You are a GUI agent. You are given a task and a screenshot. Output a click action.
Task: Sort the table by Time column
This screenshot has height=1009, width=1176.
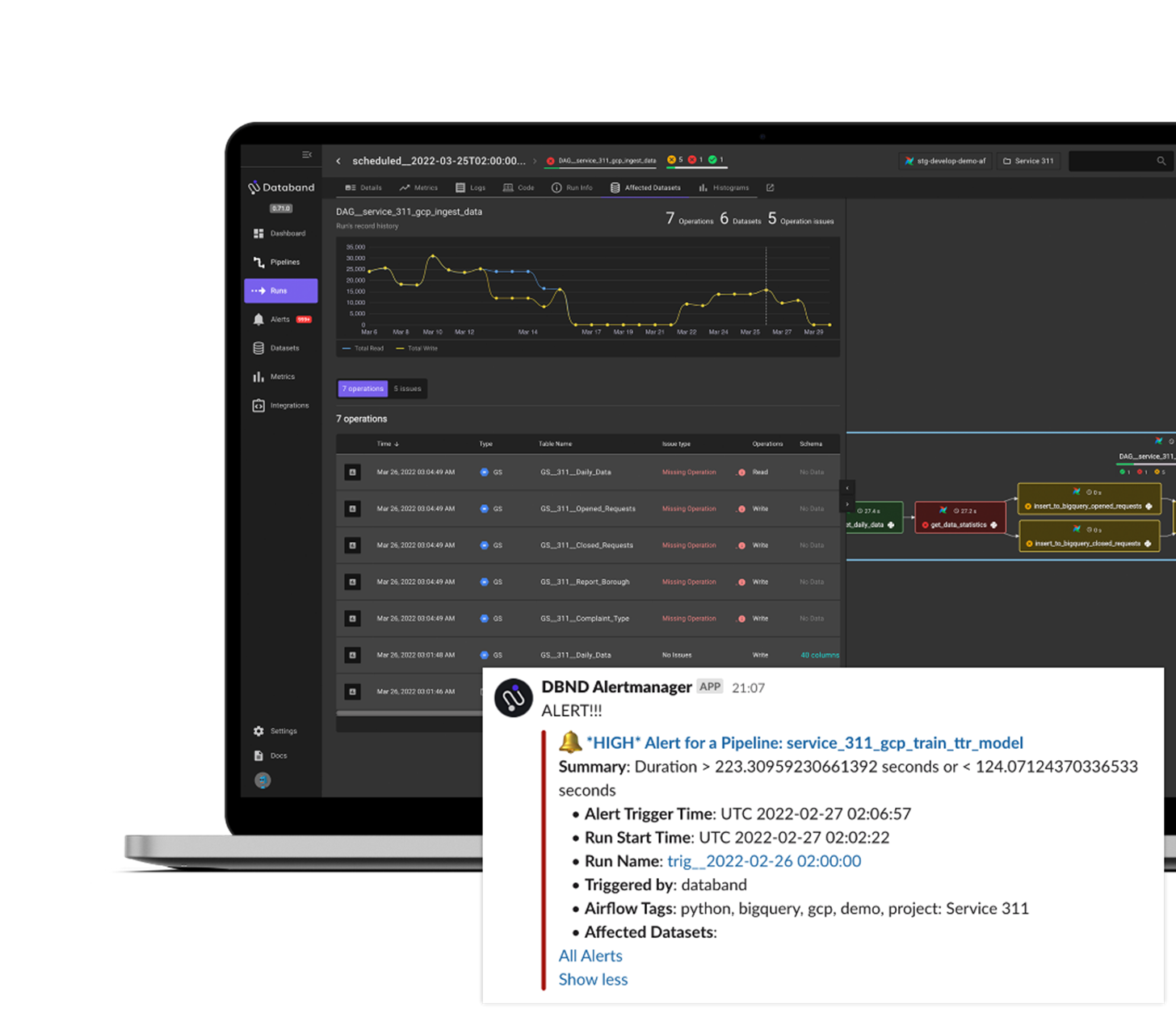(x=388, y=444)
